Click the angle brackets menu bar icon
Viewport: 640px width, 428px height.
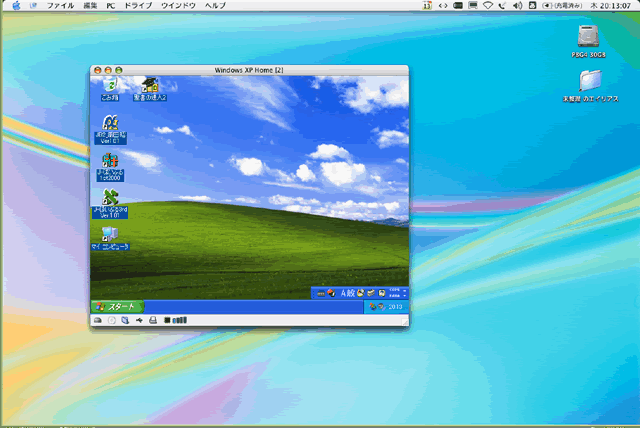click(x=443, y=6)
